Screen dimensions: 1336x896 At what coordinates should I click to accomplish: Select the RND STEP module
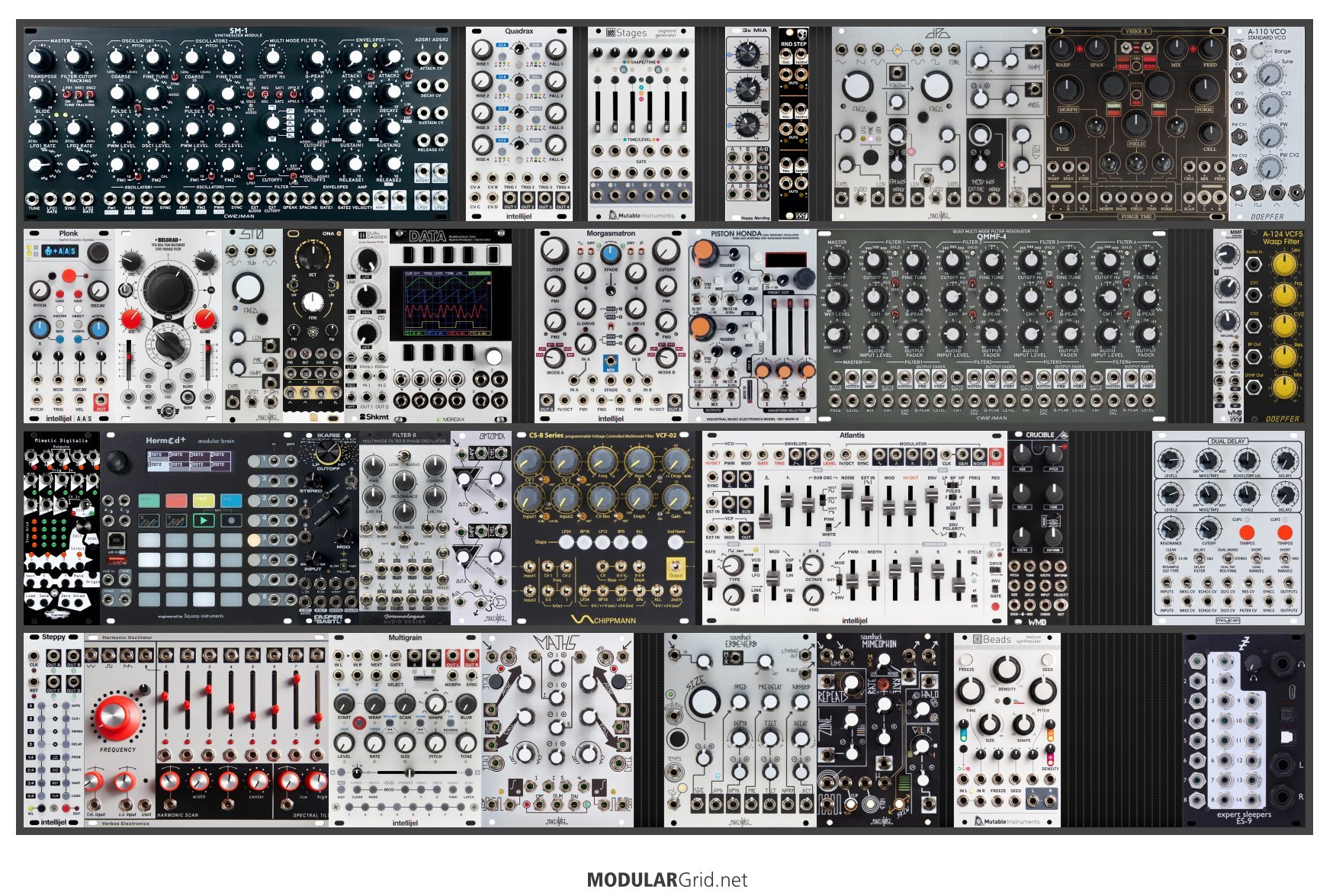pyautogui.click(x=793, y=124)
